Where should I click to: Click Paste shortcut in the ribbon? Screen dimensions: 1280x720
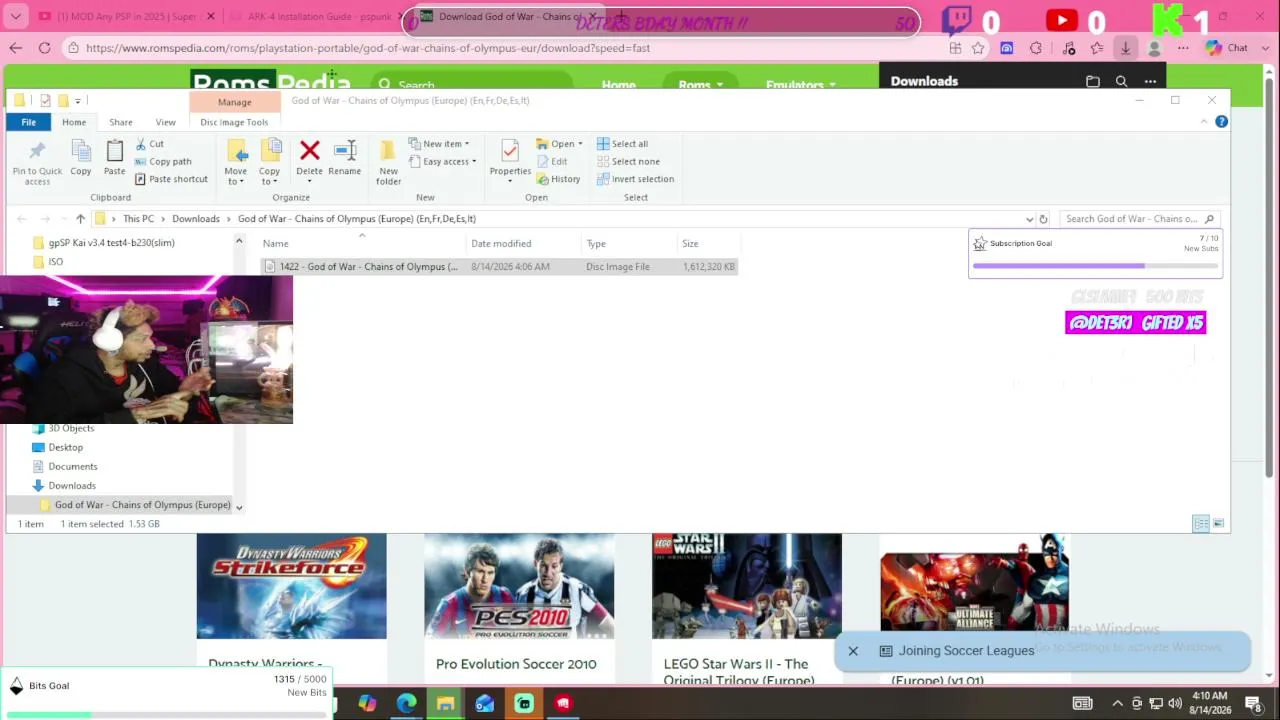point(171,179)
